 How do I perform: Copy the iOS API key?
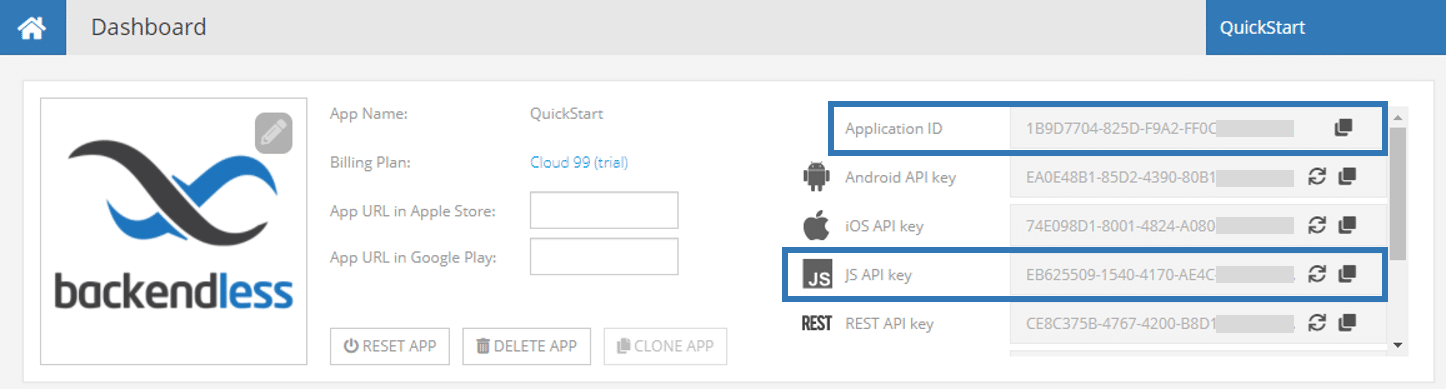click(1347, 225)
